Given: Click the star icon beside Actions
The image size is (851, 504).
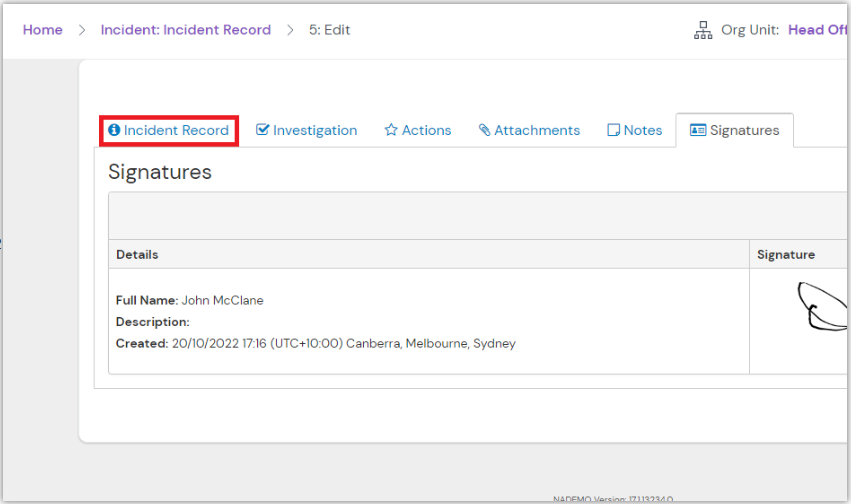Looking at the screenshot, I should [x=391, y=130].
